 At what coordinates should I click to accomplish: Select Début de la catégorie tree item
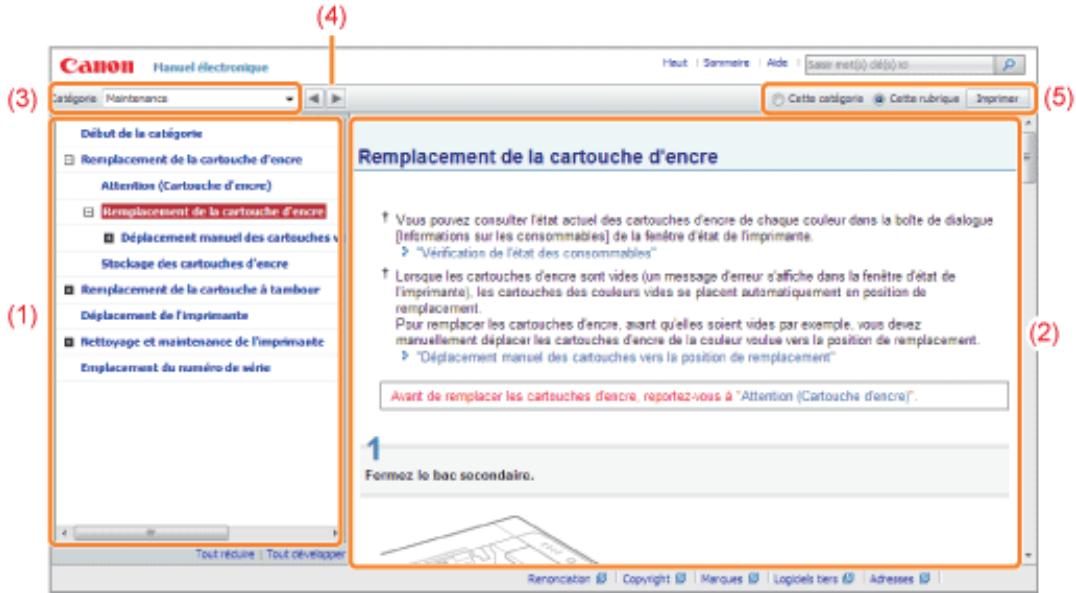(x=141, y=133)
